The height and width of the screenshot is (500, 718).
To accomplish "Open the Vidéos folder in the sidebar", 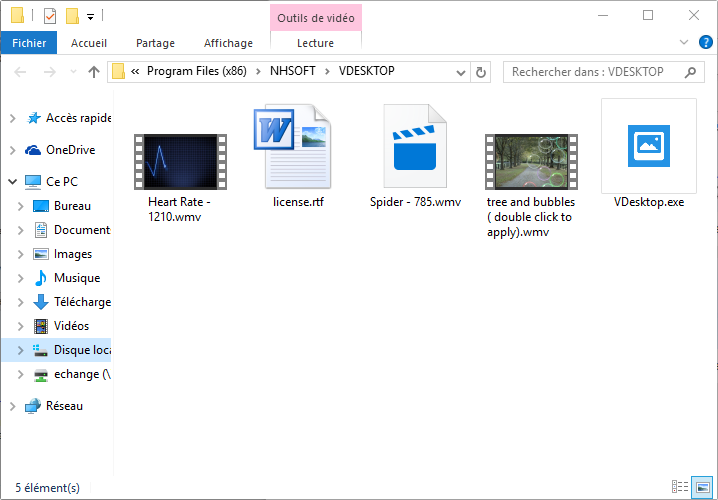I will [71, 326].
